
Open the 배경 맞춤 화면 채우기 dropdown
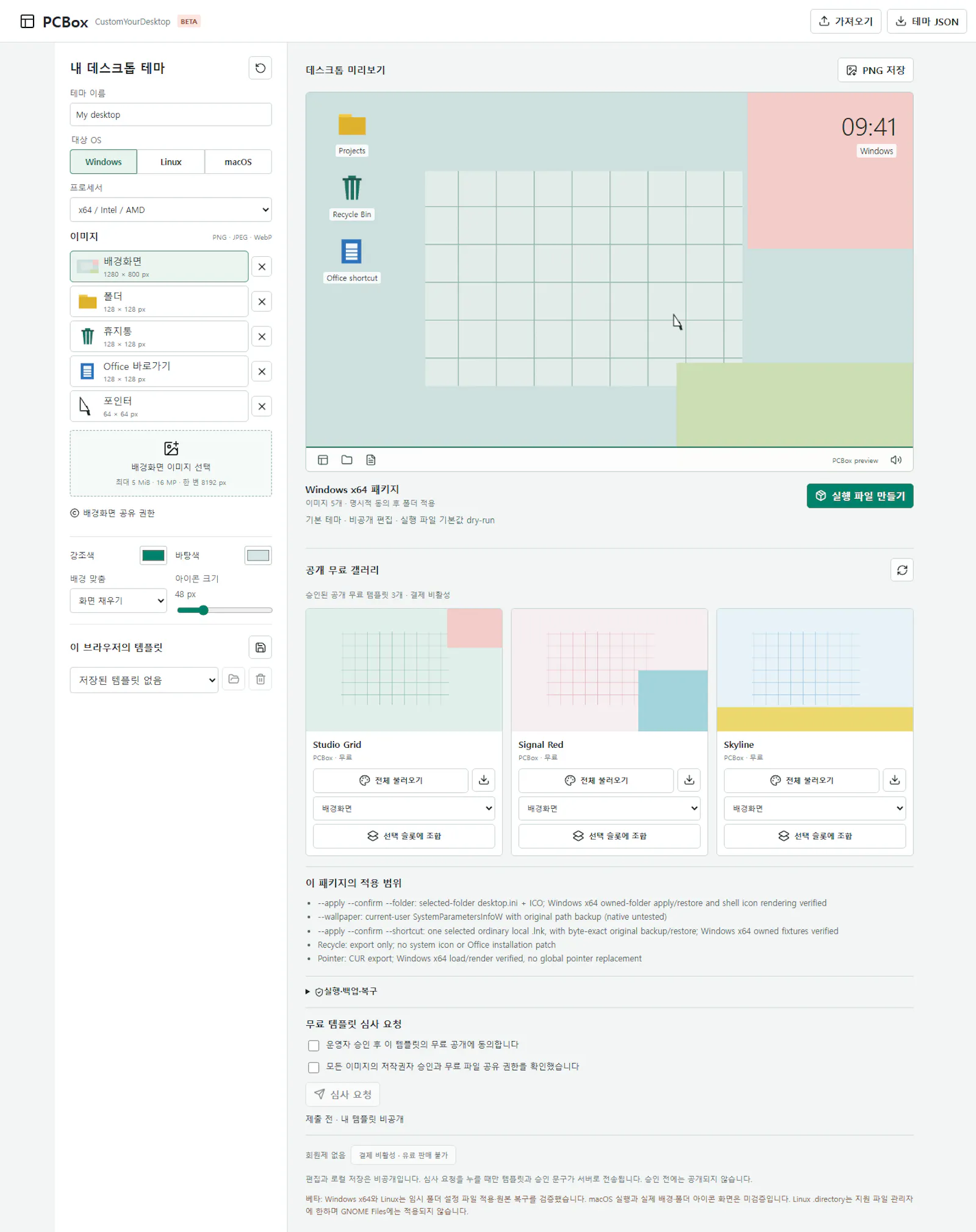pyautogui.click(x=118, y=601)
